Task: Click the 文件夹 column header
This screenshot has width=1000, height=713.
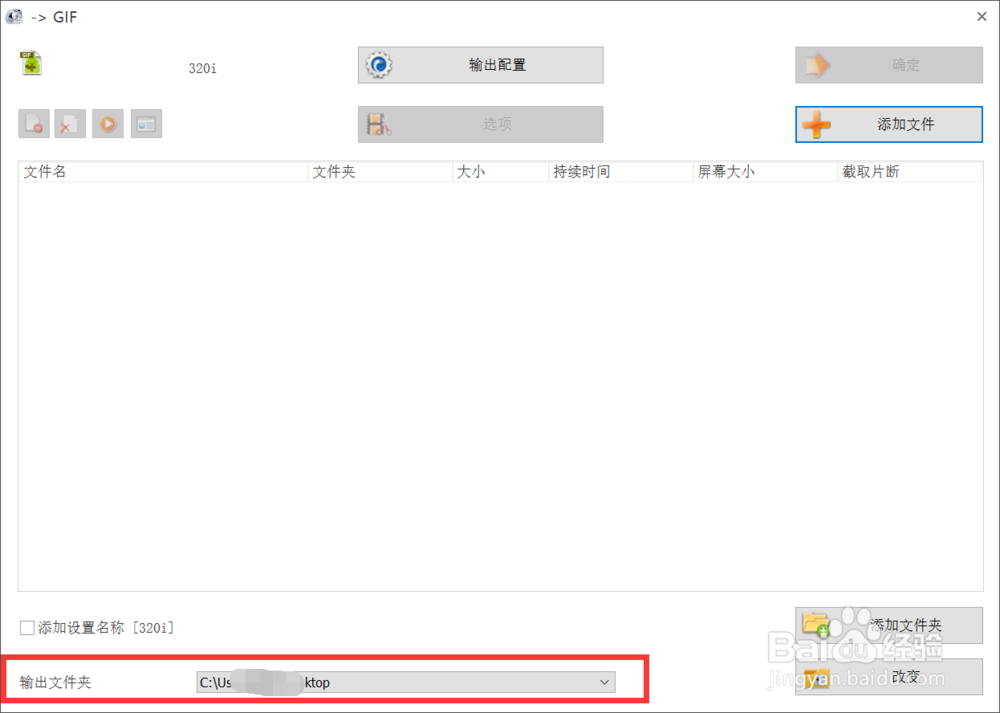Action: (x=380, y=172)
